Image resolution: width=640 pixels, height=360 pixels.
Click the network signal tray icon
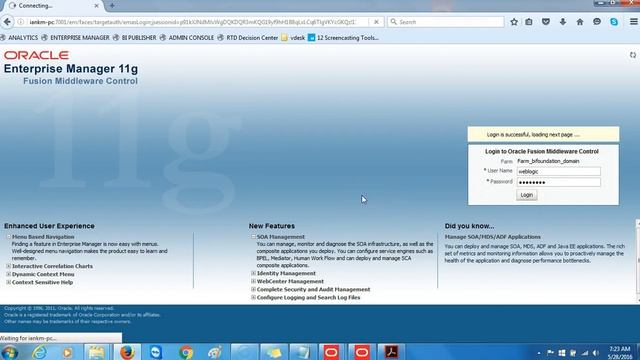pyautogui.click(x=584, y=353)
